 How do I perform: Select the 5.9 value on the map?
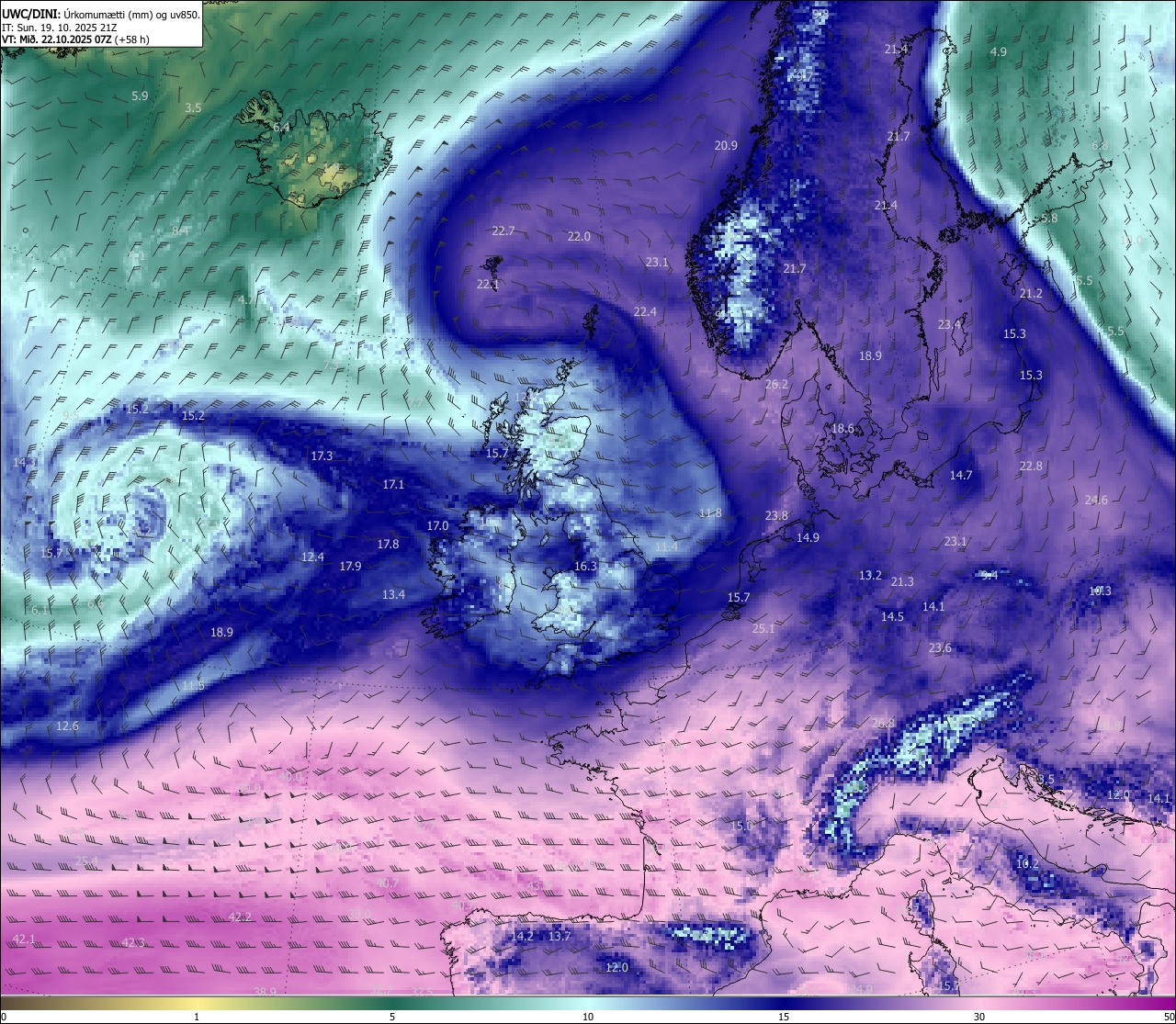pos(140,96)
